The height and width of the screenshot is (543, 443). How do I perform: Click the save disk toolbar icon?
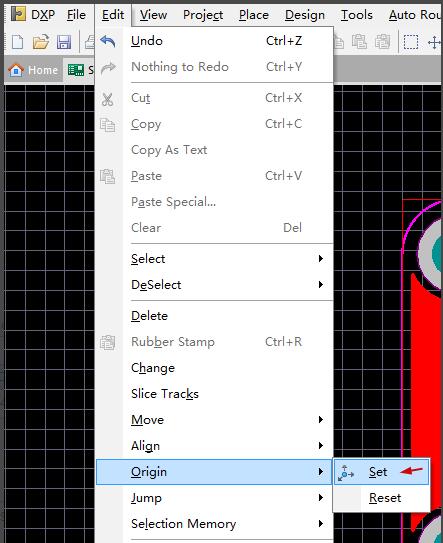[x=64, y=42]
